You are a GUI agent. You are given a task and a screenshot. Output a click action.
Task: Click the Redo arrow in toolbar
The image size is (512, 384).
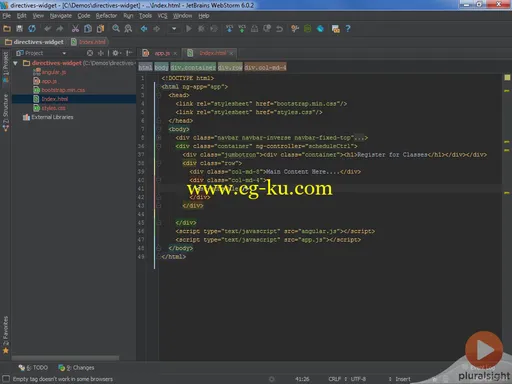click(x=60, y=29)
